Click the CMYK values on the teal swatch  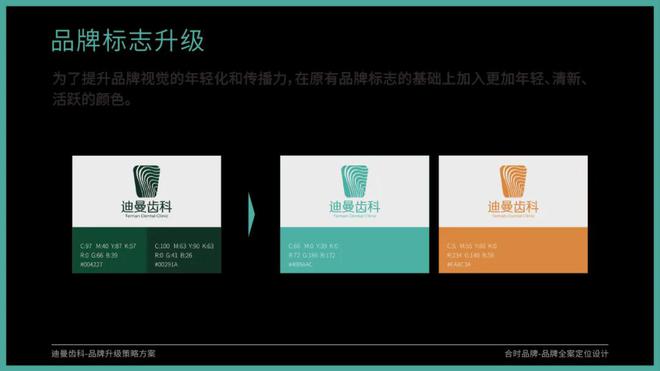click(x=313, y=246)
